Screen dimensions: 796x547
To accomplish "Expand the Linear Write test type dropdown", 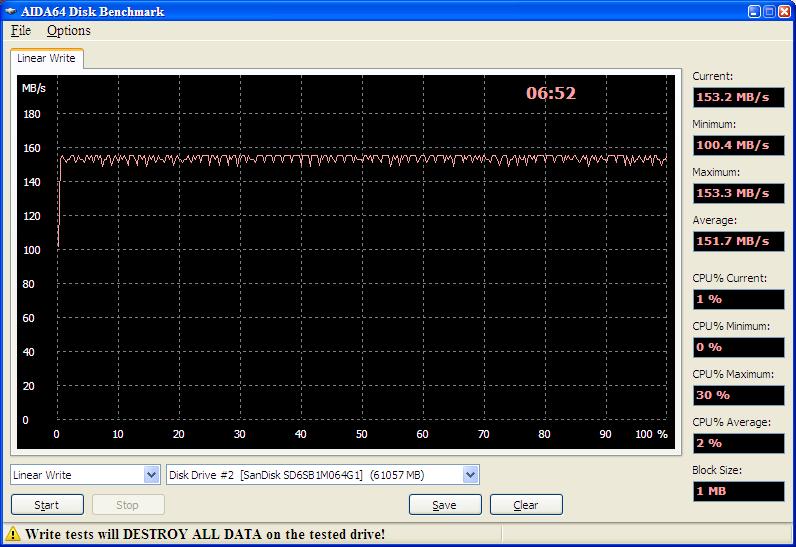I will (x=151, y=475).
